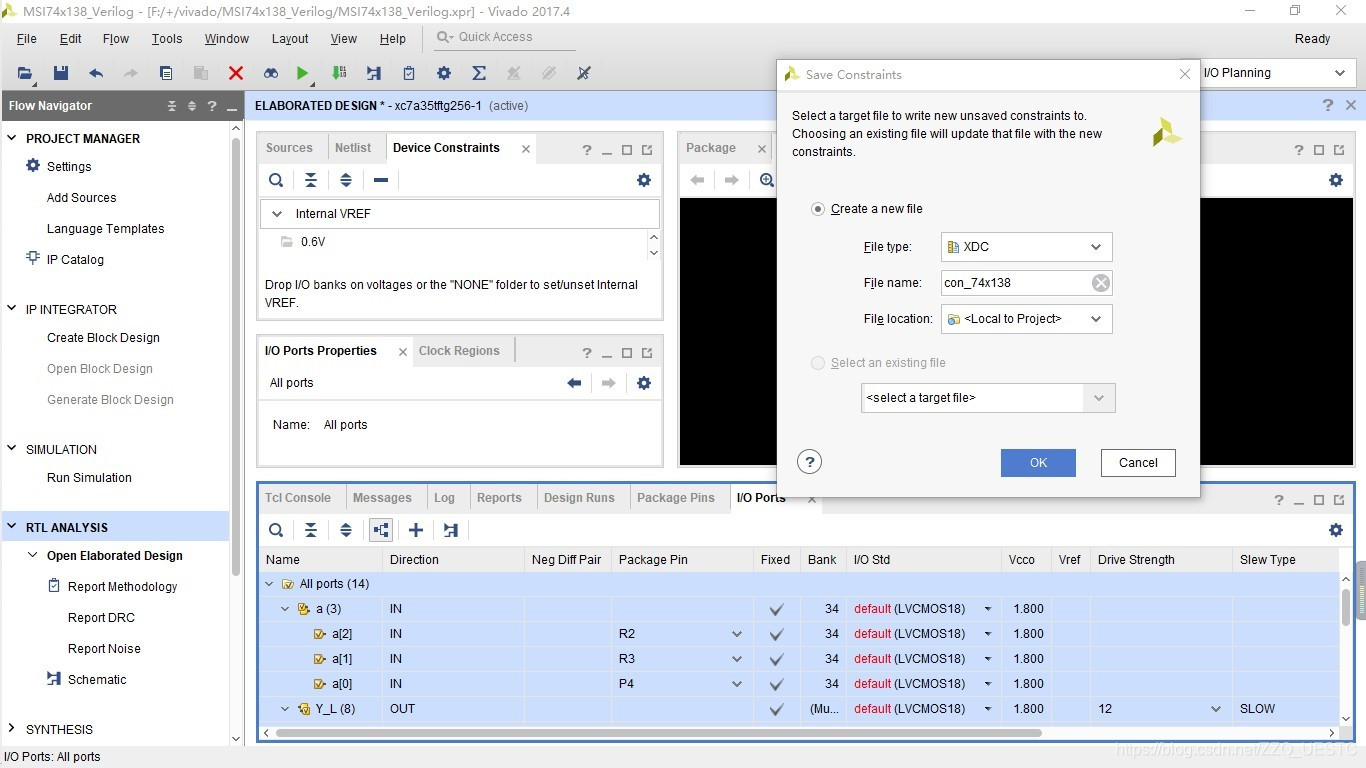Click search icon in I/O Ports toolbar
Viewport: 1366px width, 768px height.
(276, 530)
